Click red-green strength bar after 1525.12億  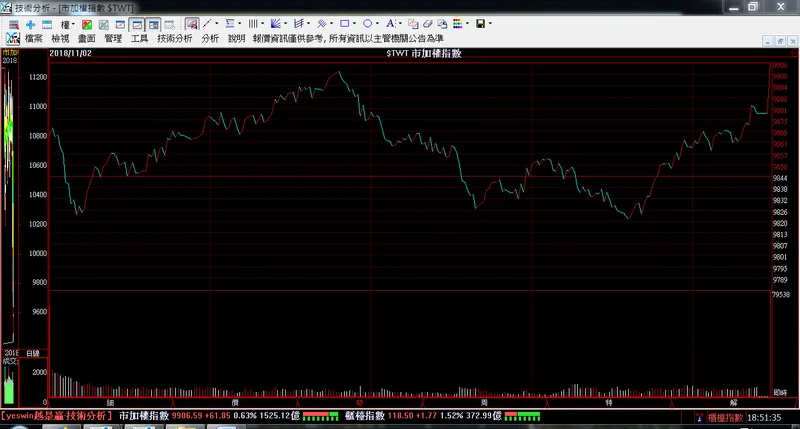click(x=320, y=416)
